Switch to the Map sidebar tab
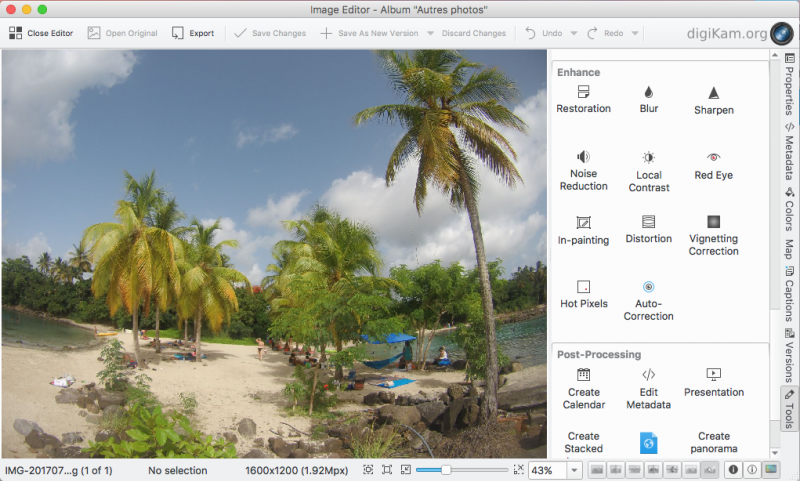 point(789,249)
